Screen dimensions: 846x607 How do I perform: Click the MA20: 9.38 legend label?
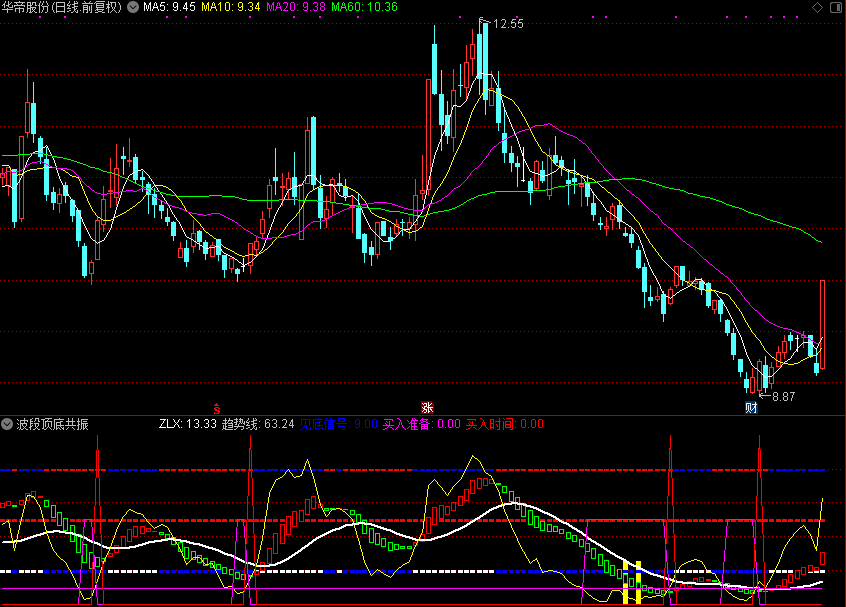coord(296,7)
